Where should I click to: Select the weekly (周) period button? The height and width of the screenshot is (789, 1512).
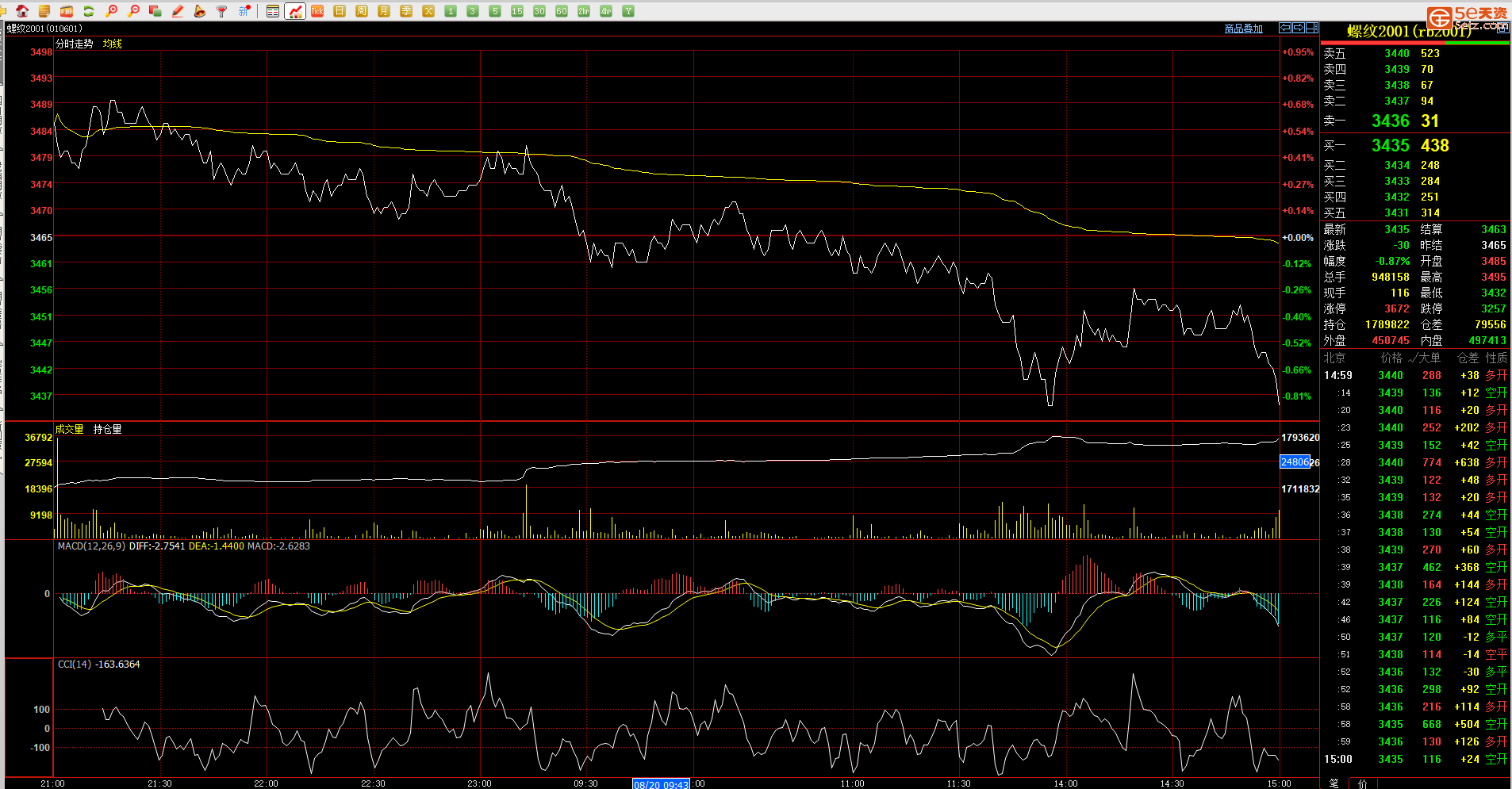coord(362,11)
